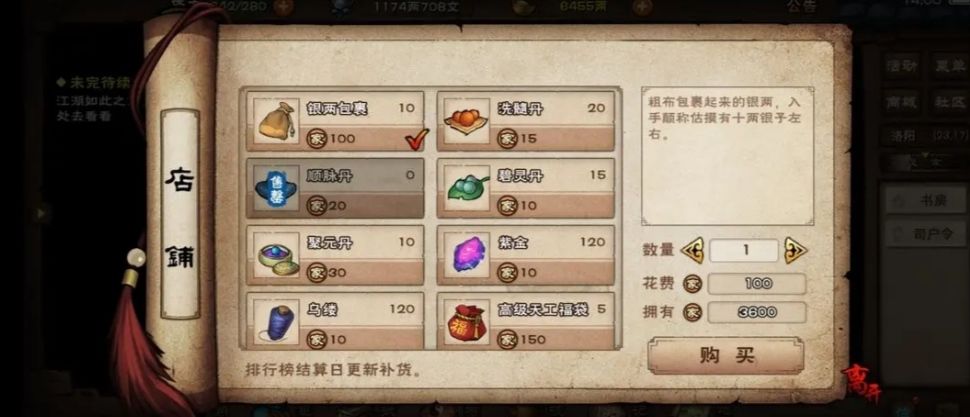Select the 紫金 purple crystal icon
The width and height of the screenshot is (970, 417).
[x=466, y=255]
